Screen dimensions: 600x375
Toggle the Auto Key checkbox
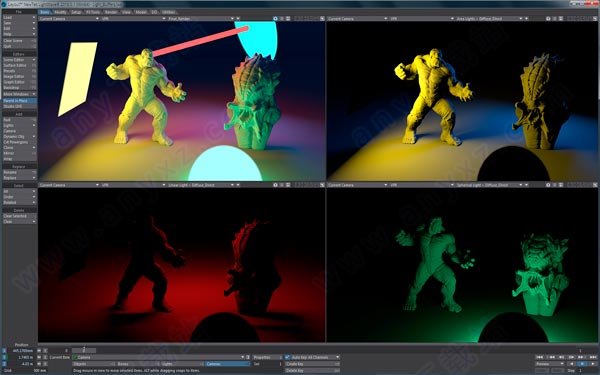point(287,357)
